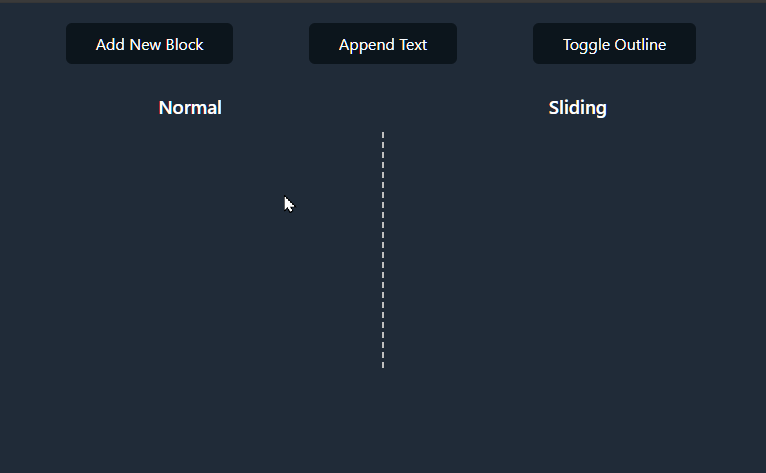This screenshot has width=766, height=473.
Task: Click the word "Text" on Append Text button
Action: tap(413, 44)
